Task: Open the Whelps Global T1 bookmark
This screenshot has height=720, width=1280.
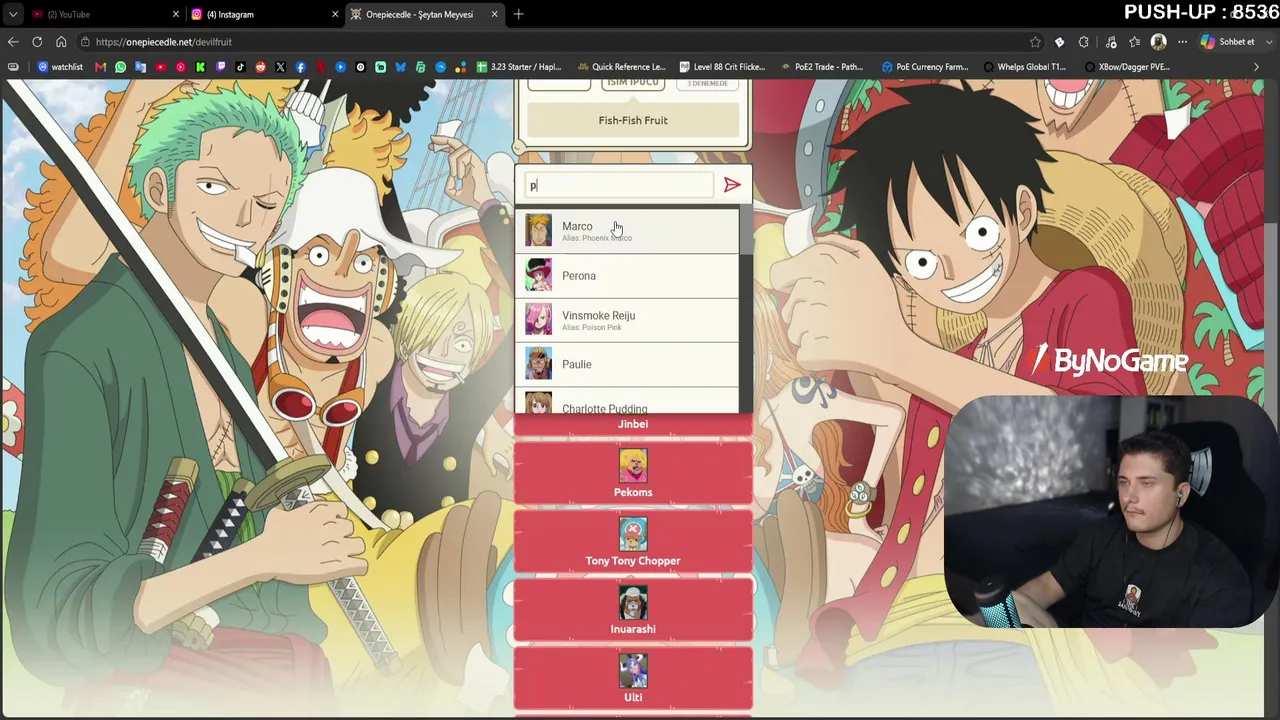Action: point(1025,67)
